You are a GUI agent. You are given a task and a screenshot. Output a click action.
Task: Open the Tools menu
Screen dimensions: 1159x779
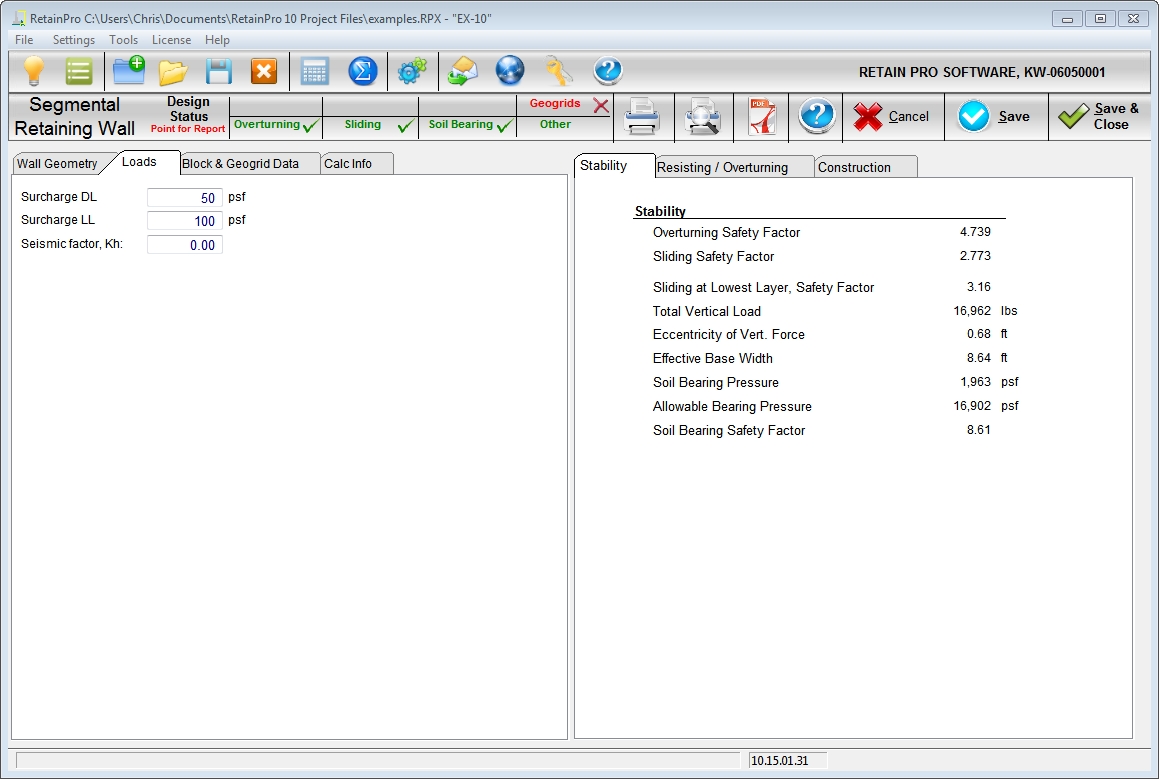124,40
